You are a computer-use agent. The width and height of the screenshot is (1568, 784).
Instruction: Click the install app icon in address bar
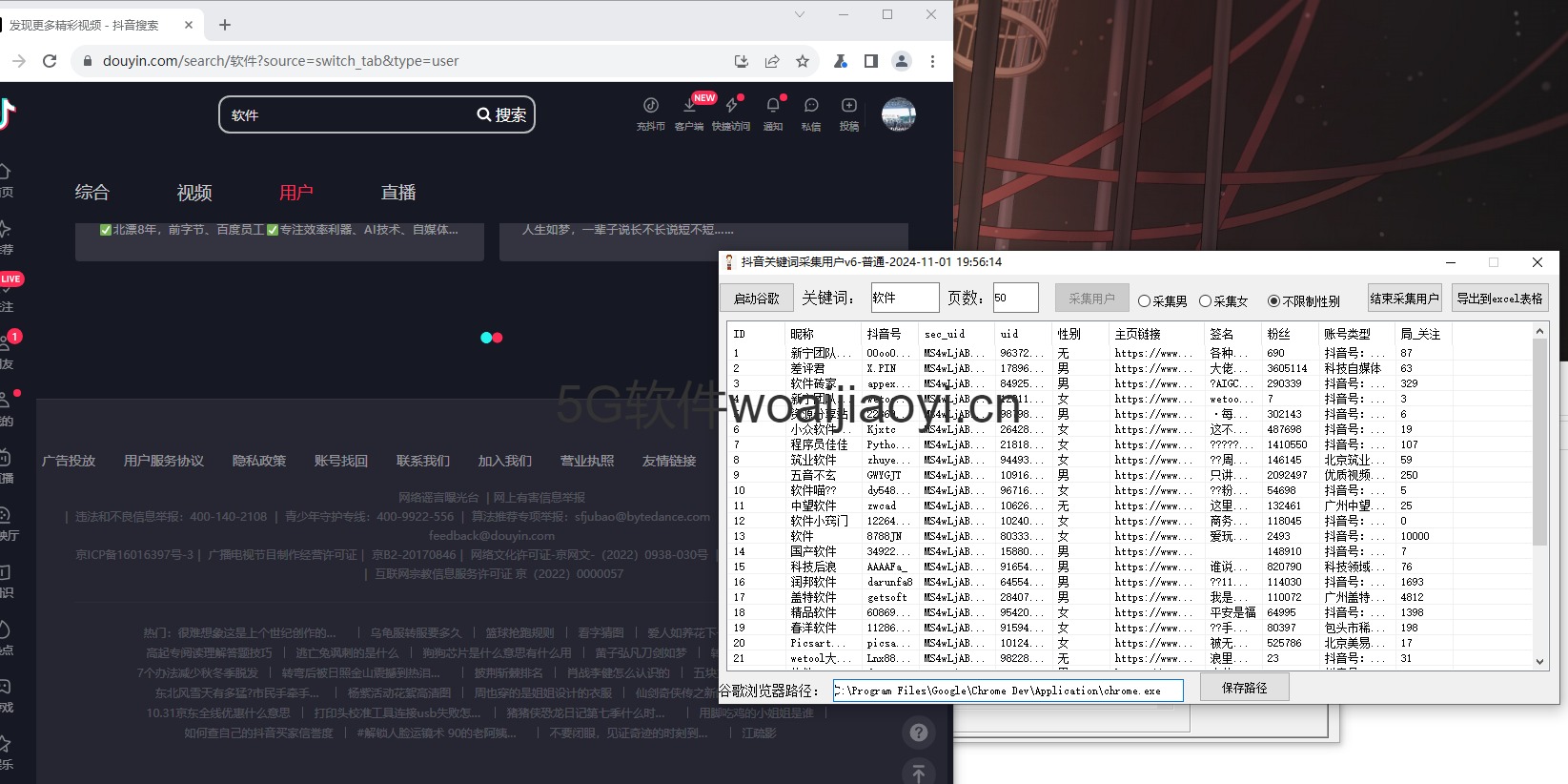[x=742, y=61]
